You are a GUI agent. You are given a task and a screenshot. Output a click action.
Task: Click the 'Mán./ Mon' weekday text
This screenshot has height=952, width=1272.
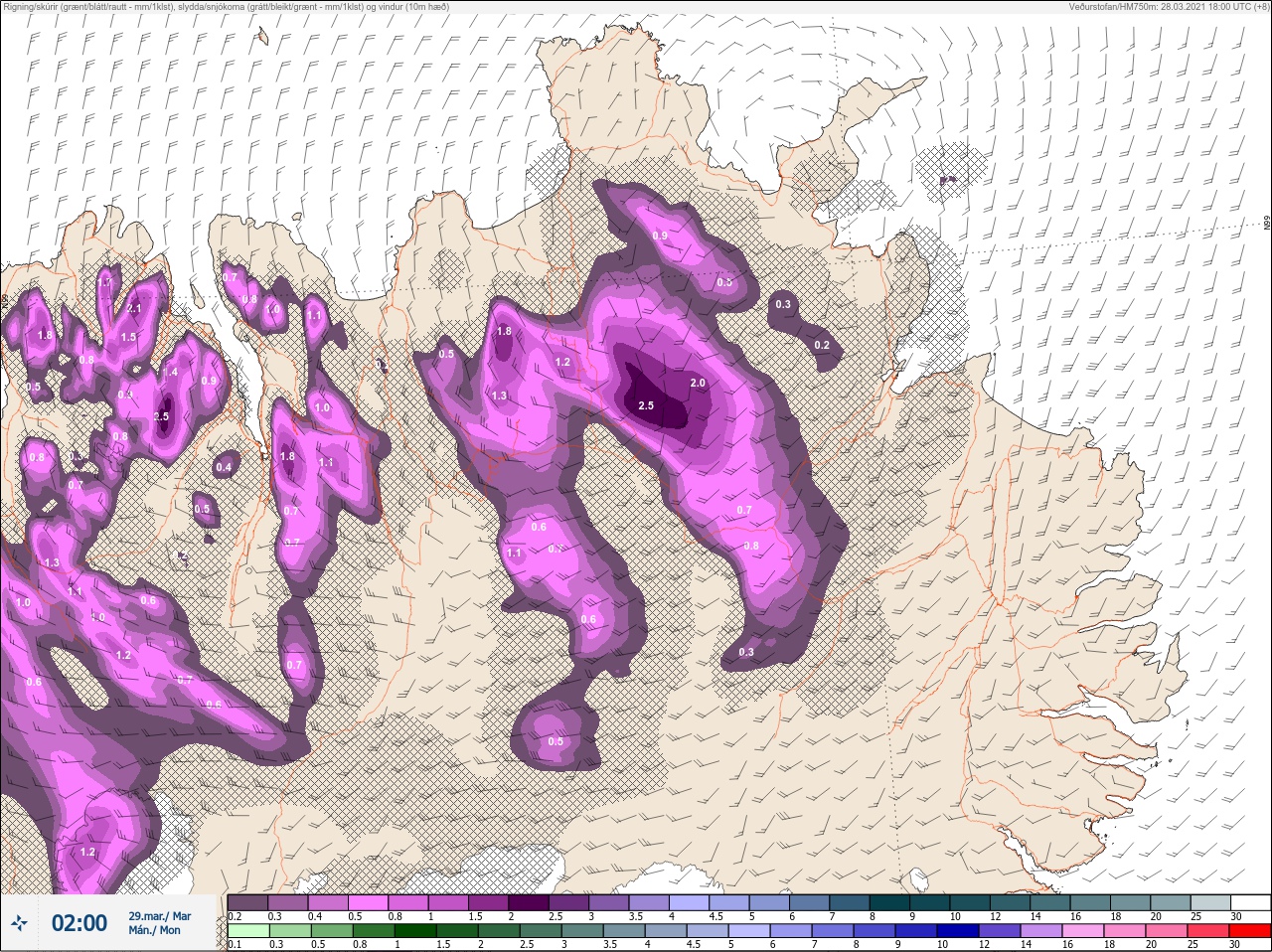154,930
